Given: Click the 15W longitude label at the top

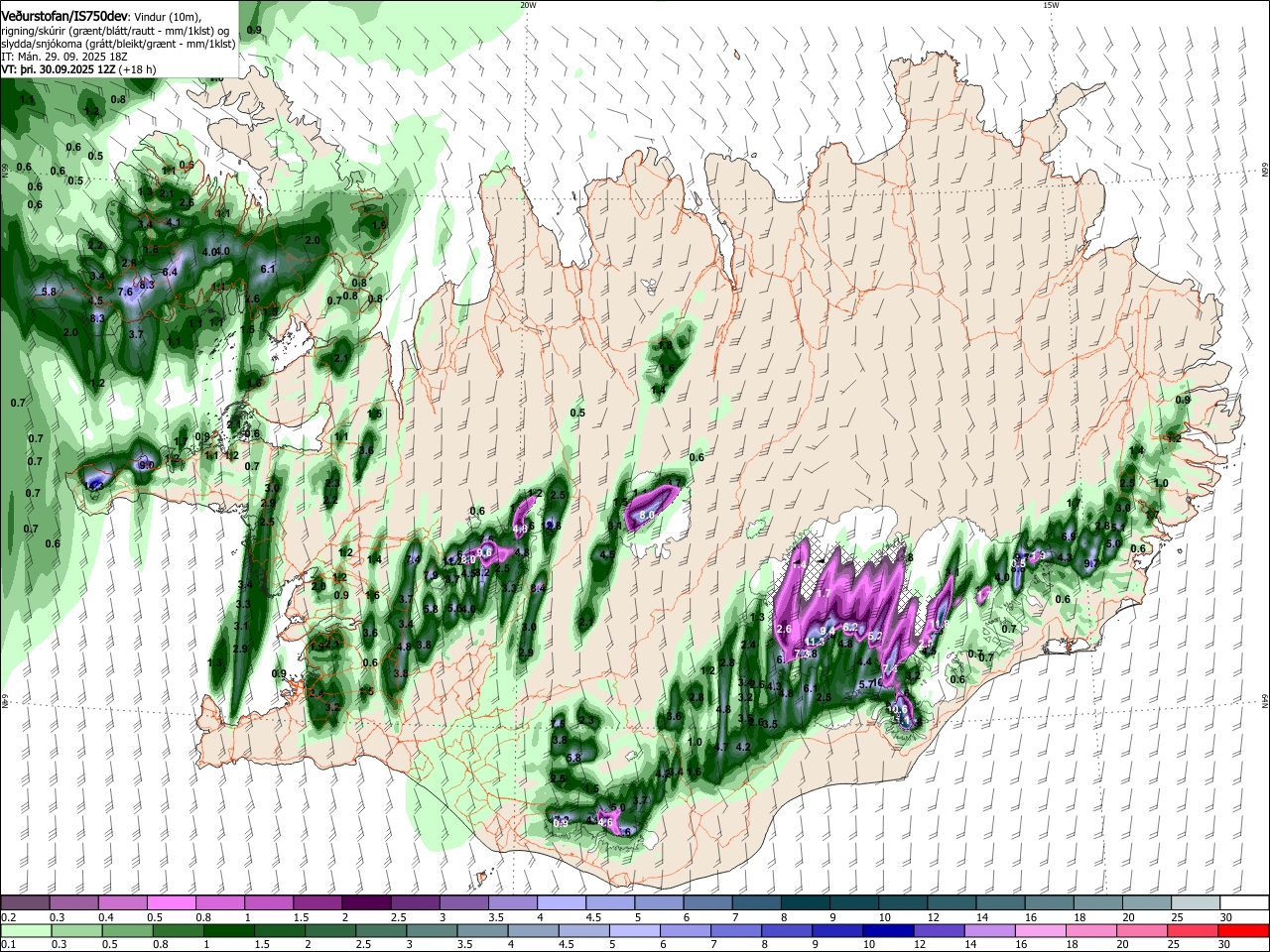Looking at the screenshot, I should (x=1050, y=5).
